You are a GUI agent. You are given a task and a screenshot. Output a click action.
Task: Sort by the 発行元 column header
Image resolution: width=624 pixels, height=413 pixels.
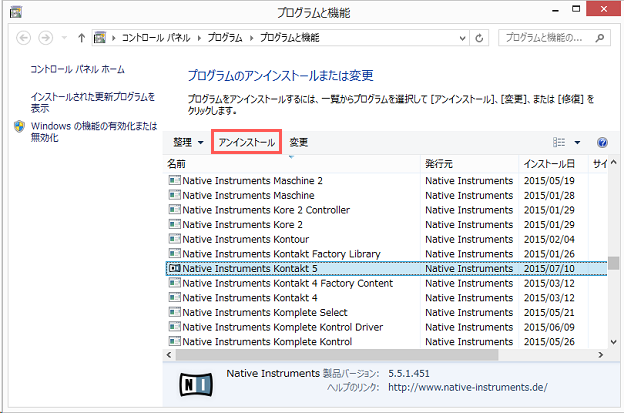470,164
